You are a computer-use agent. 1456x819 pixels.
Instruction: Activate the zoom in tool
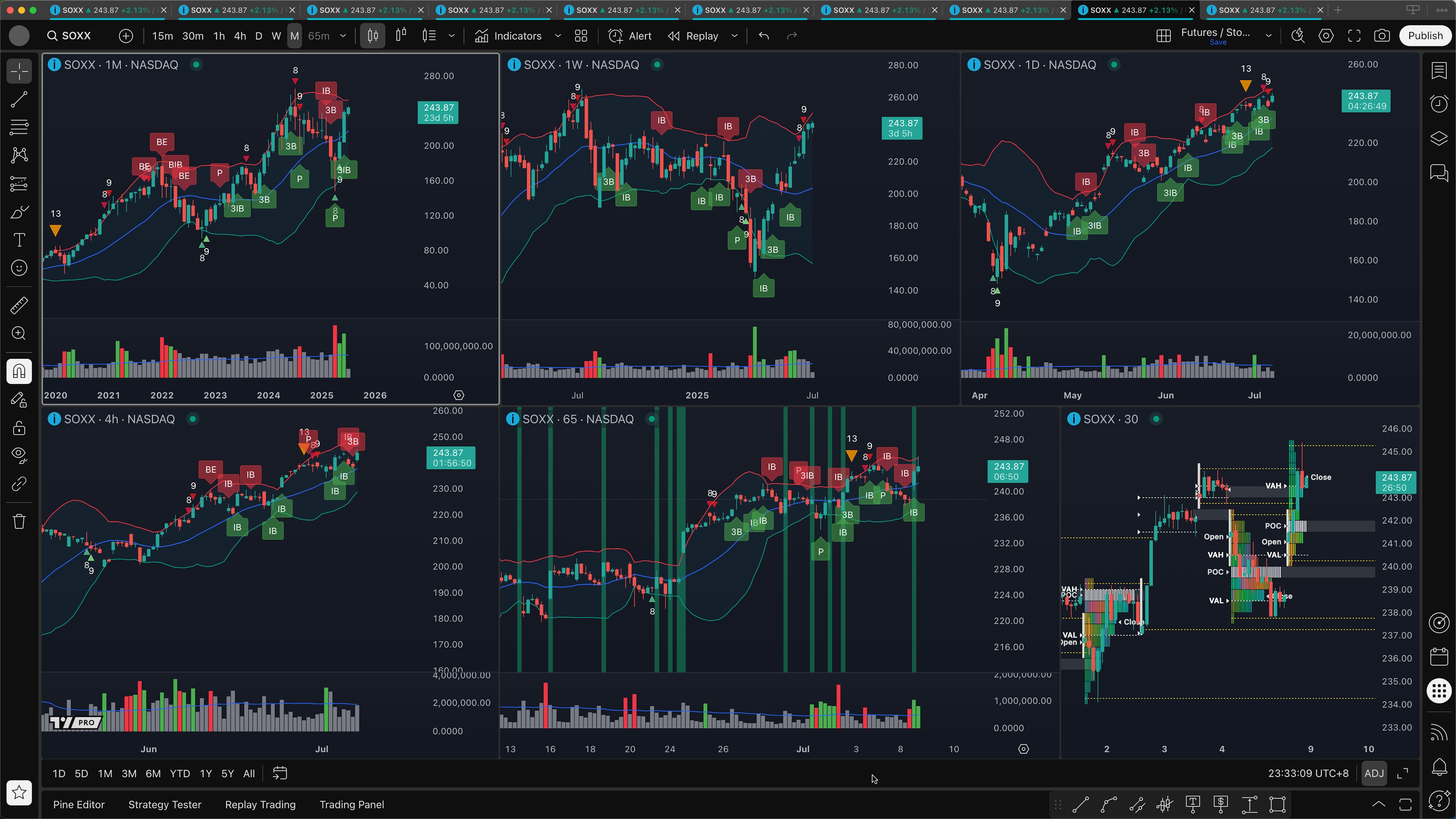pyautogui.click(x=19, y=334)
